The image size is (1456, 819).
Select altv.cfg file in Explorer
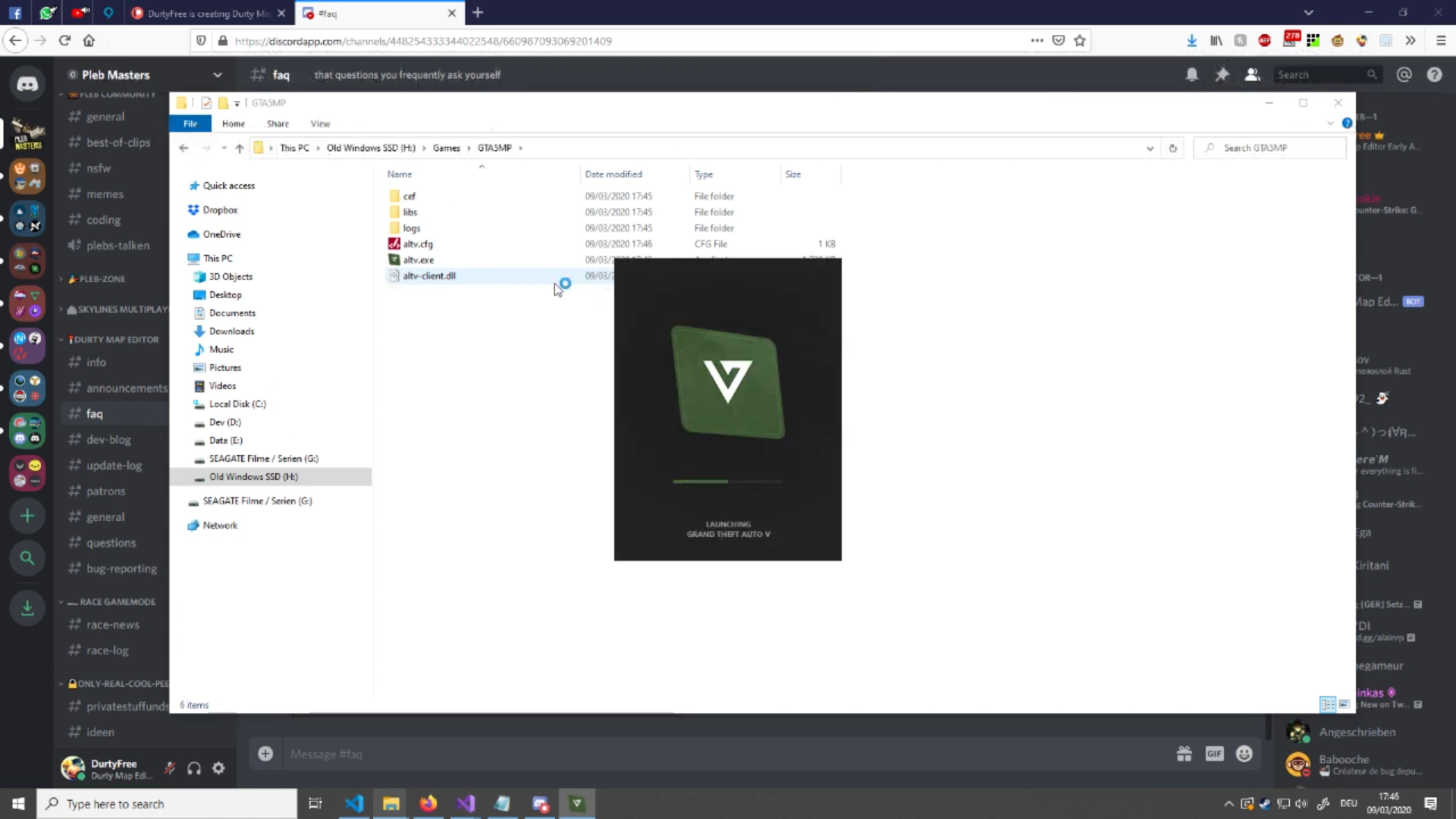[417, 244]
